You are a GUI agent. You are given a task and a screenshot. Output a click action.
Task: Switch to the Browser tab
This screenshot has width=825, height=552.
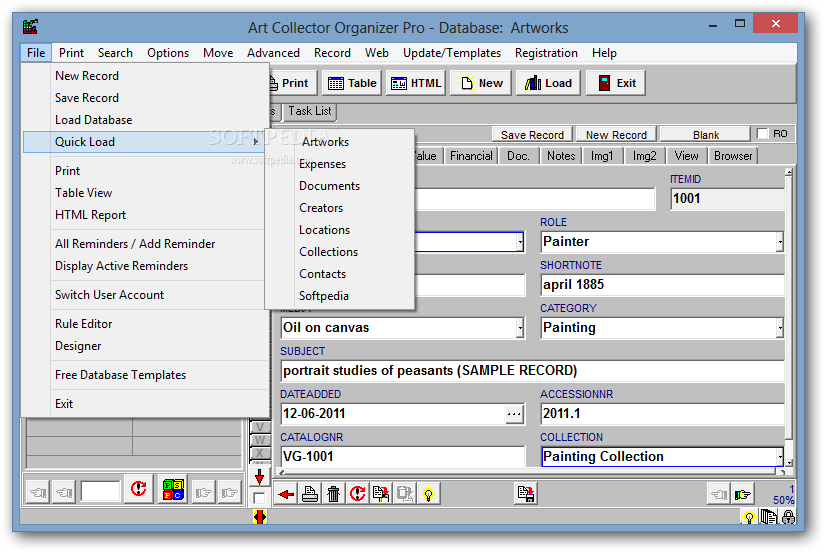[x=733, y=156]
